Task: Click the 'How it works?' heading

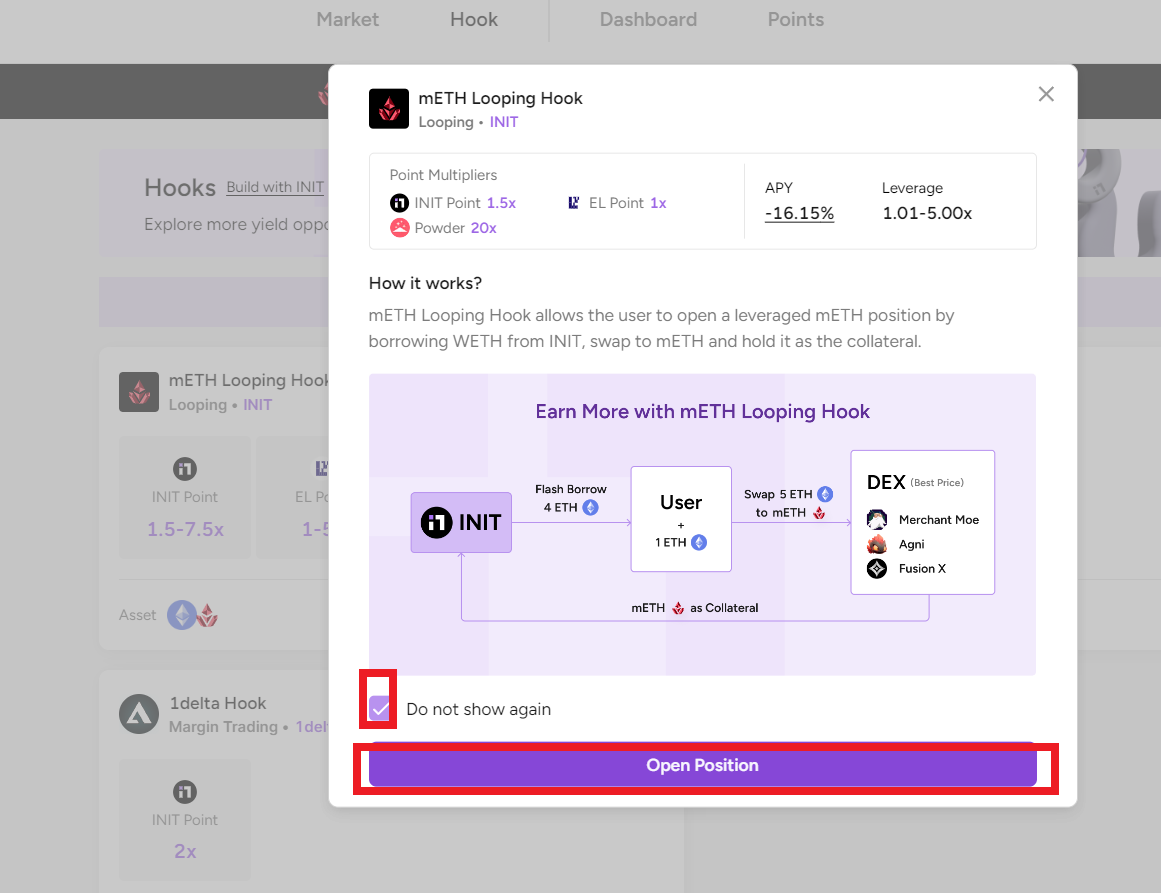Action: tap(425, 283)
